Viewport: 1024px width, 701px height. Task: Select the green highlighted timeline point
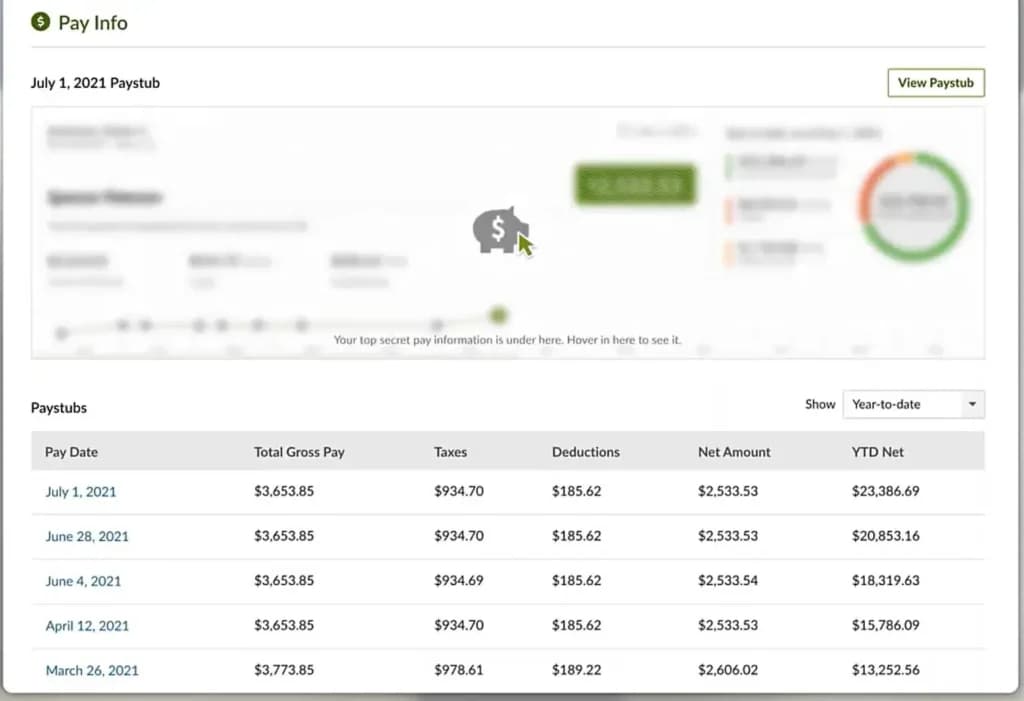[x=498, y=316]
